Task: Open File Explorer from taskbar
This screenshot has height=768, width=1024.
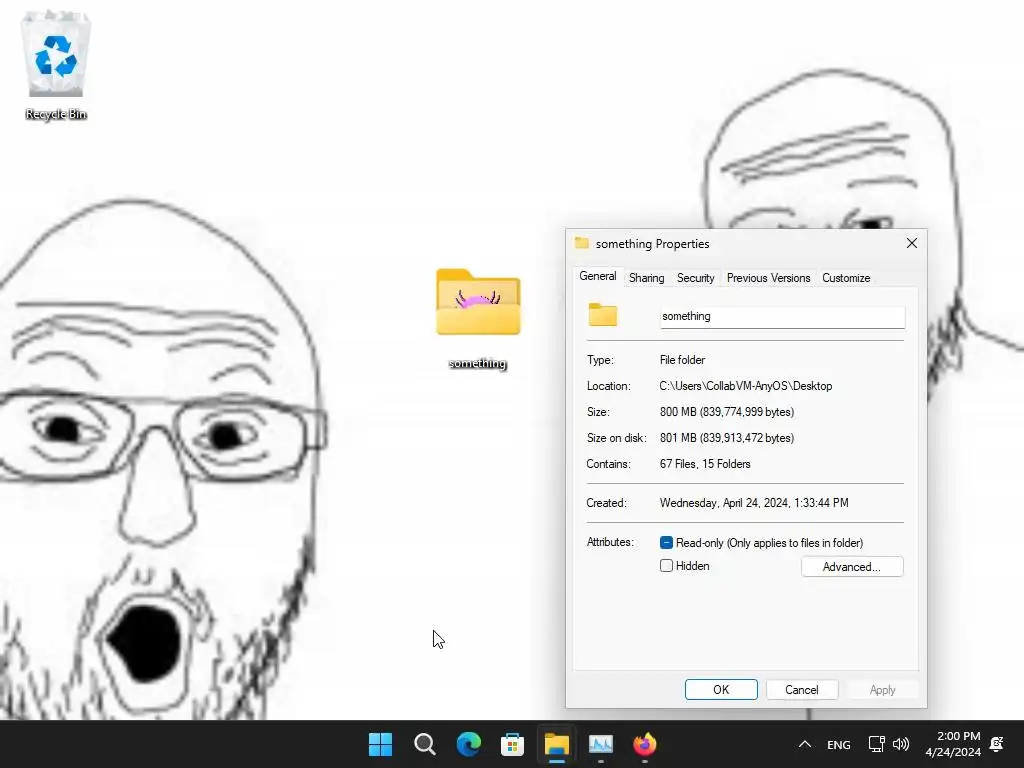Action: 556,744
